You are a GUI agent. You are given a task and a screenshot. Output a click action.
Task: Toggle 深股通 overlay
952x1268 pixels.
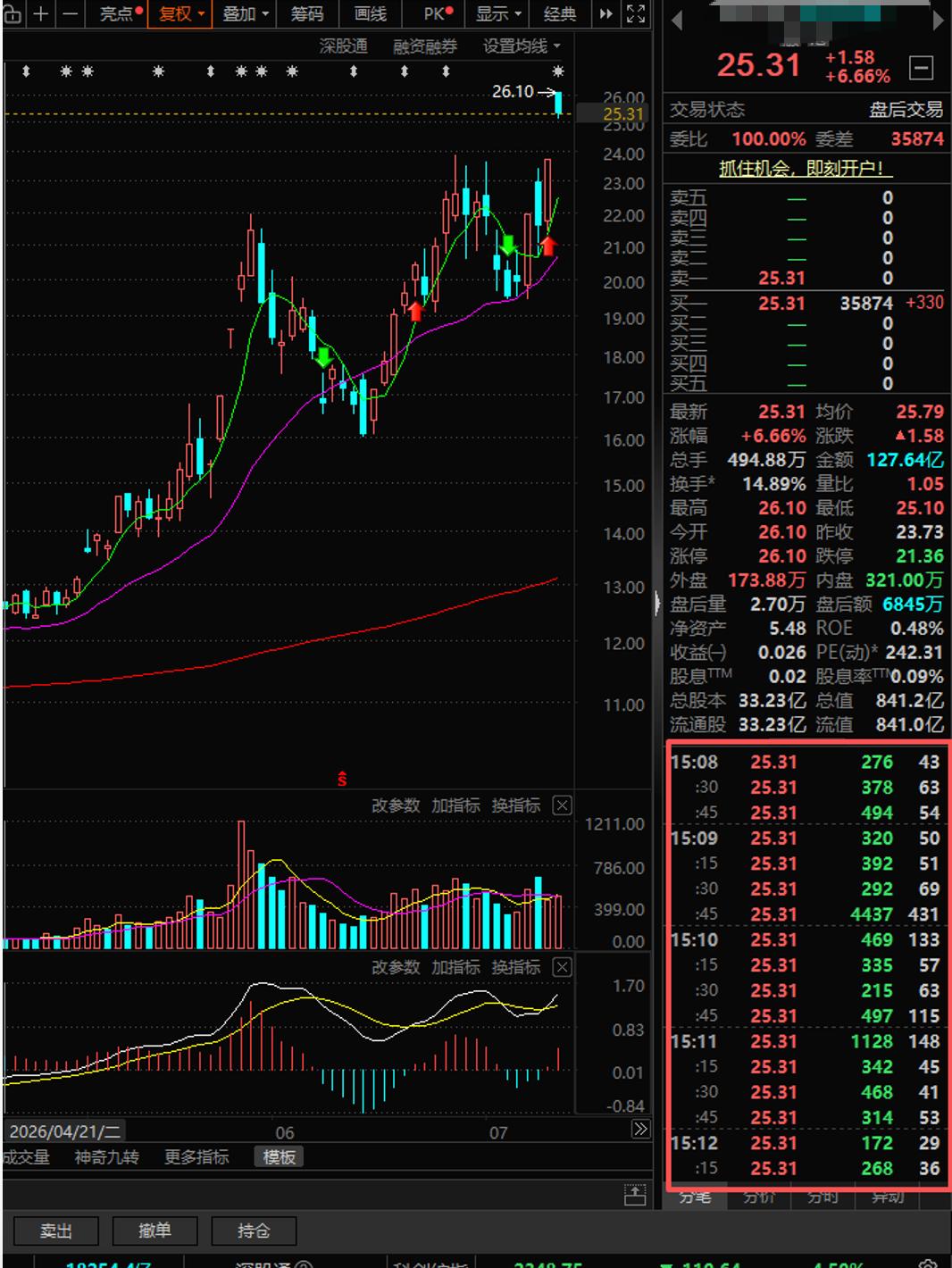(344, 46)
